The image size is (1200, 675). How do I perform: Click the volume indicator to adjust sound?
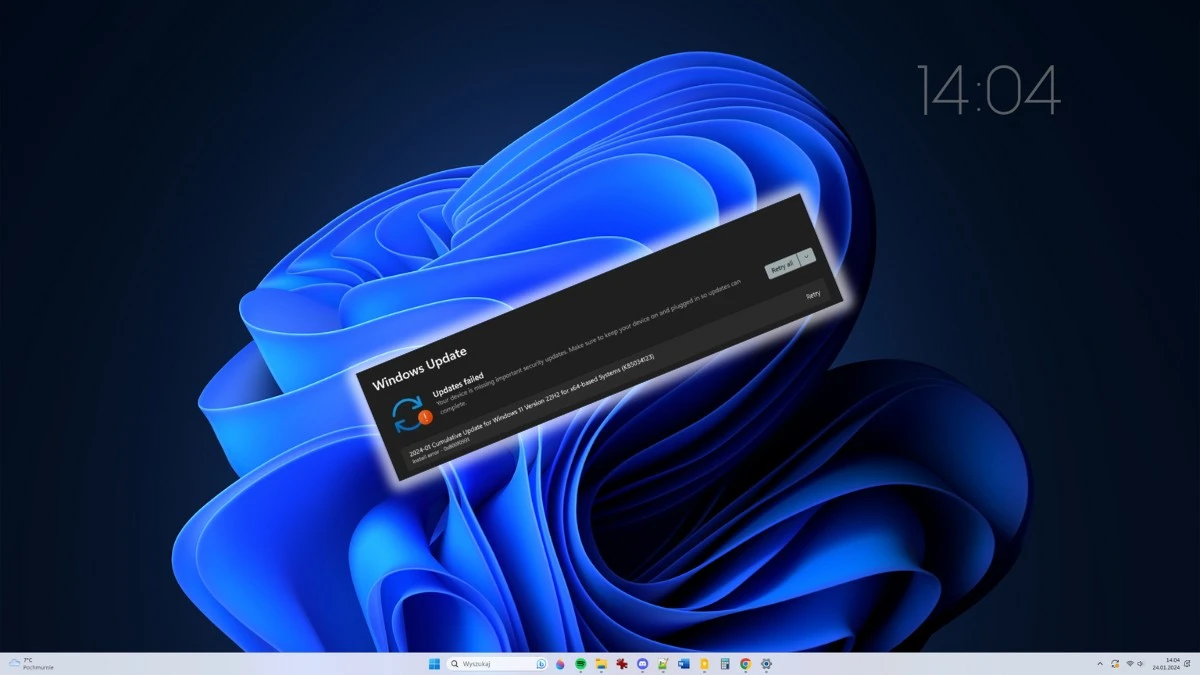(x=1141, y=663)
